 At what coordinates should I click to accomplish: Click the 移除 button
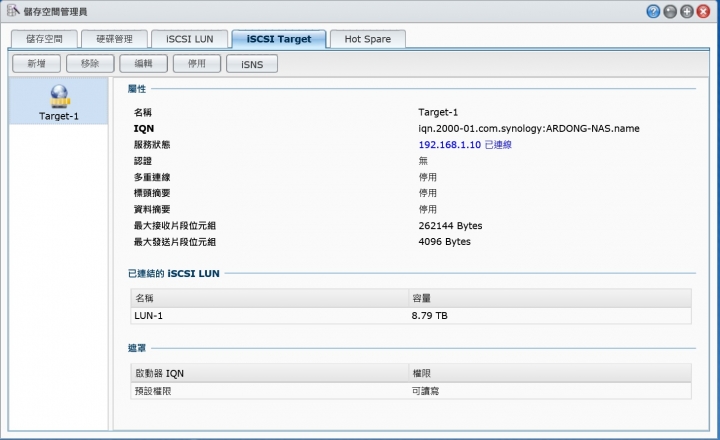tap(90, 64)
